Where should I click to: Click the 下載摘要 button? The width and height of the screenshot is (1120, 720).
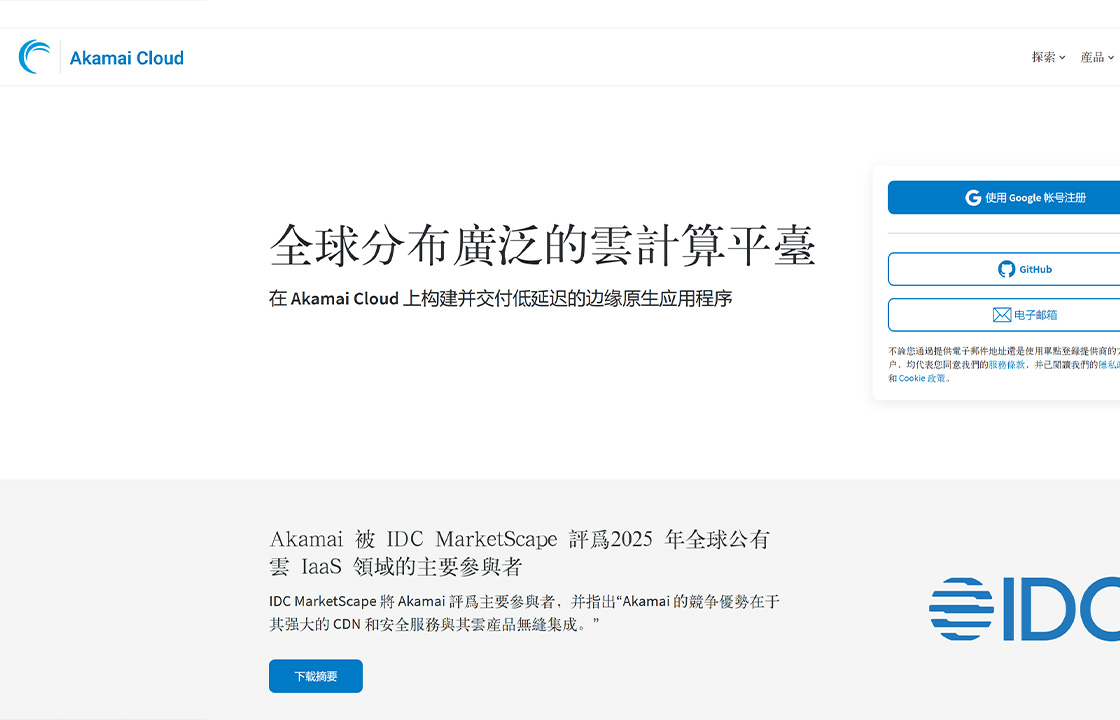click(316, 676)
